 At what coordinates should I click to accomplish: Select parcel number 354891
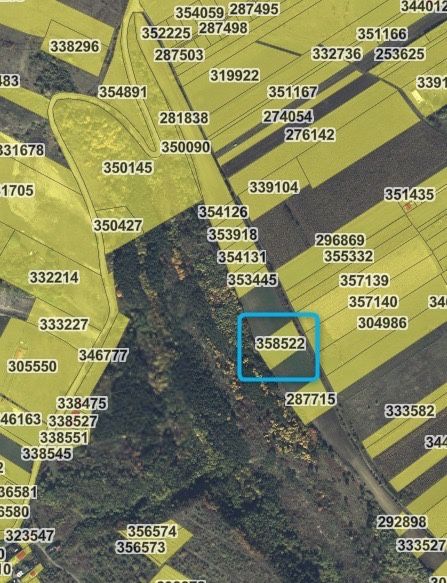click(123, 92)
